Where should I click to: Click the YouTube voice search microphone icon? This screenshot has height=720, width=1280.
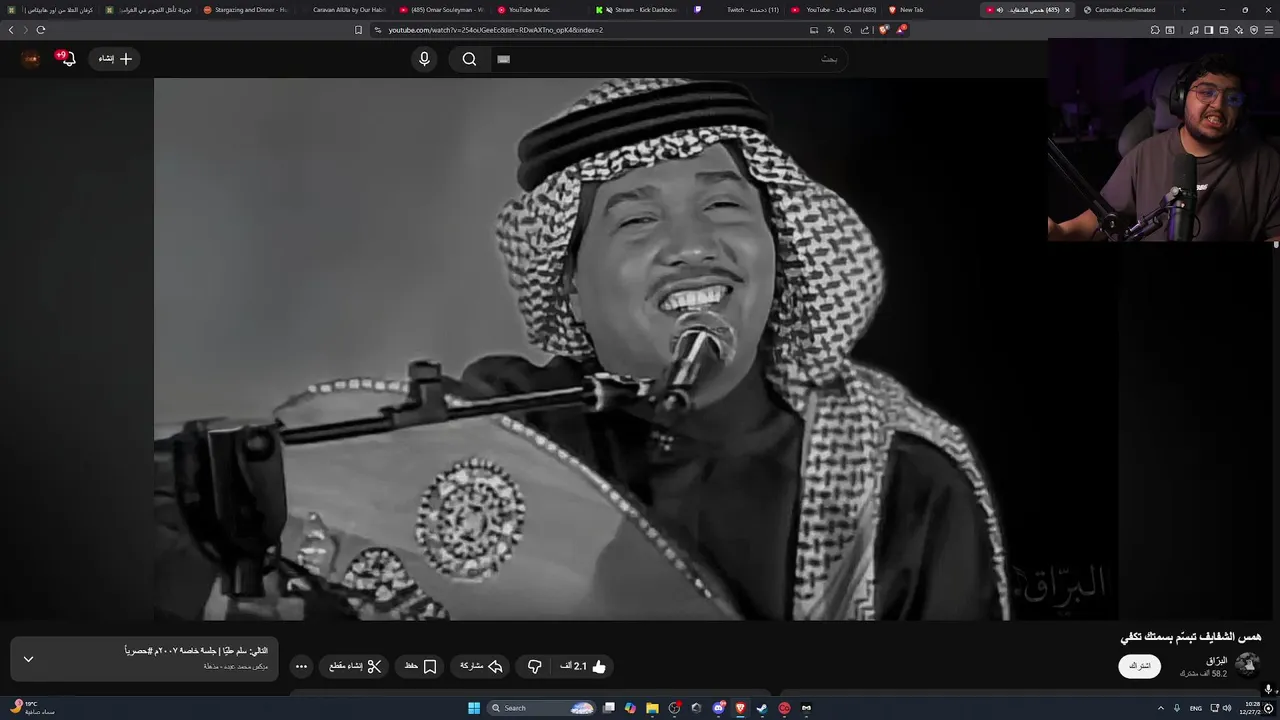pyautogui.click(x=424, y=59)
